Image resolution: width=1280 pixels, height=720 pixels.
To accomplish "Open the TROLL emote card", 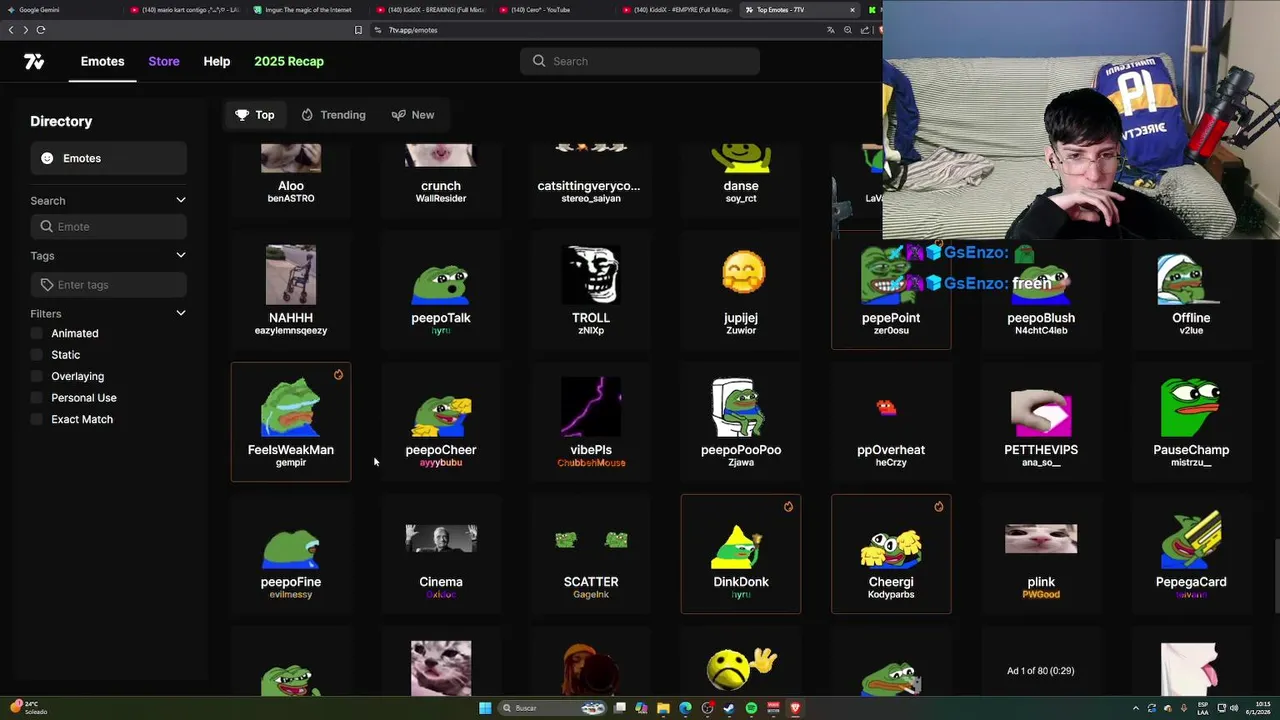I will pos(591,290).
